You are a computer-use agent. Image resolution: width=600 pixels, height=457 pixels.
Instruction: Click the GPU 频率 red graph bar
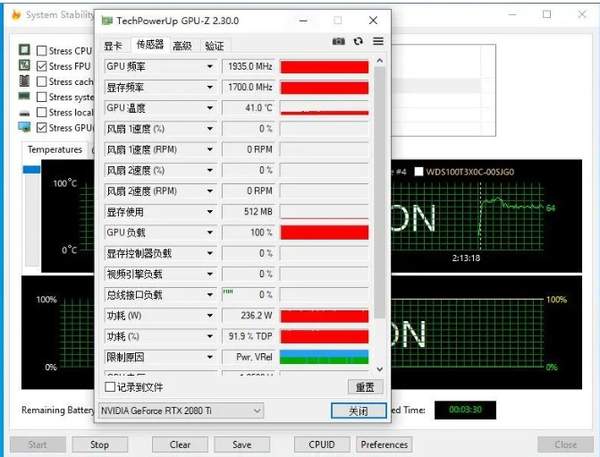point(324,67)
